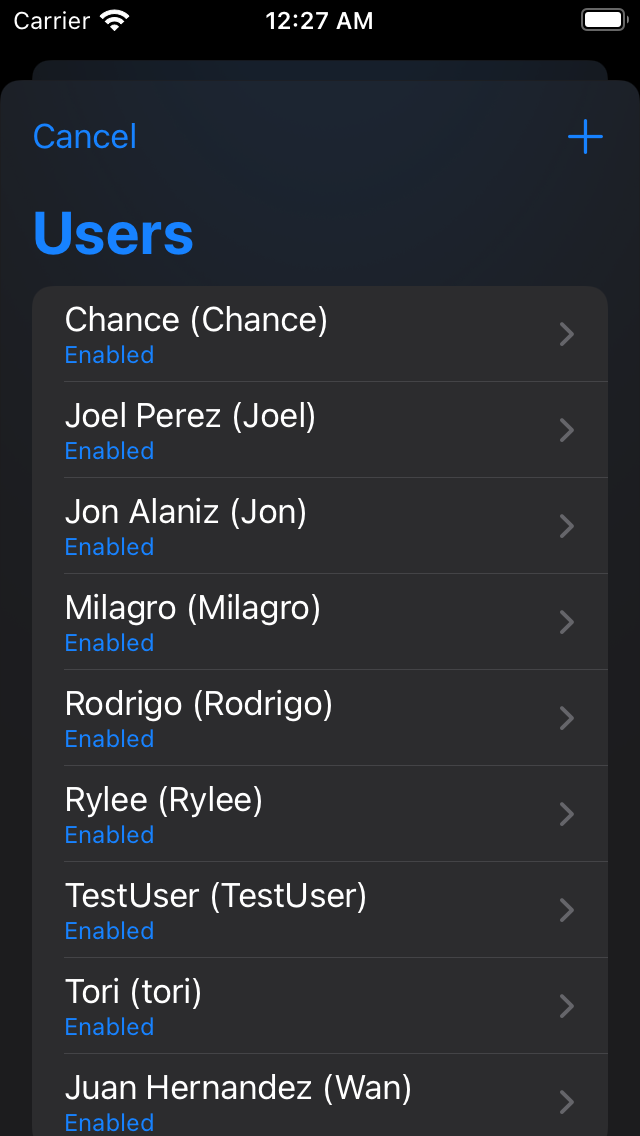Tap Cancel to dismiss the Users screen
This screenshot has width=640, height=1136.
coord(84,137)
